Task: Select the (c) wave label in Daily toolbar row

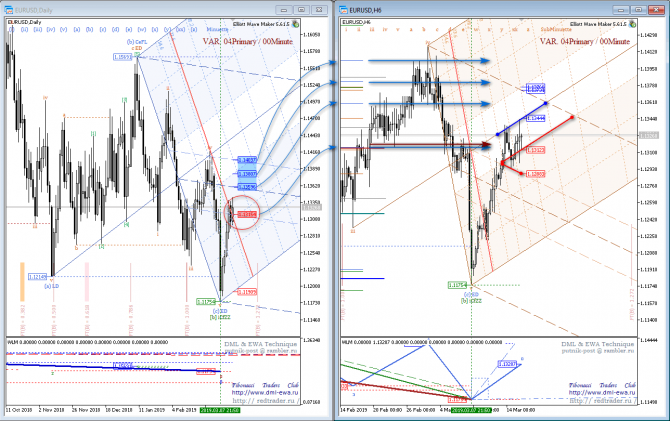Action: tap(103, 29)
